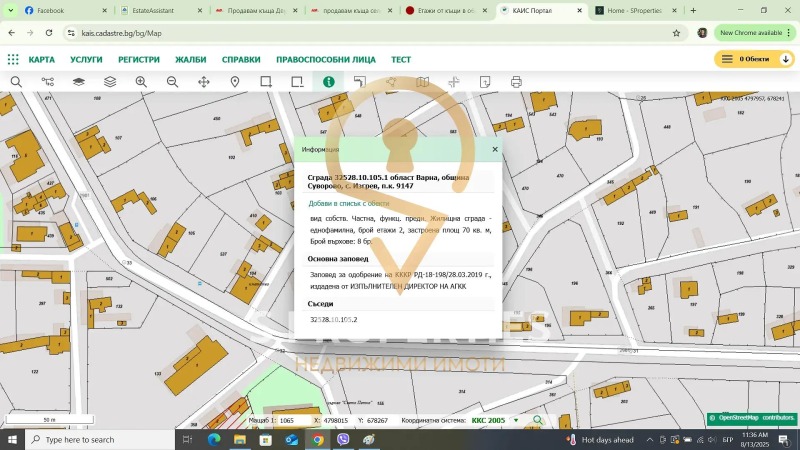
Task: Select the rectangle selection tool
Action: point(266,82)
